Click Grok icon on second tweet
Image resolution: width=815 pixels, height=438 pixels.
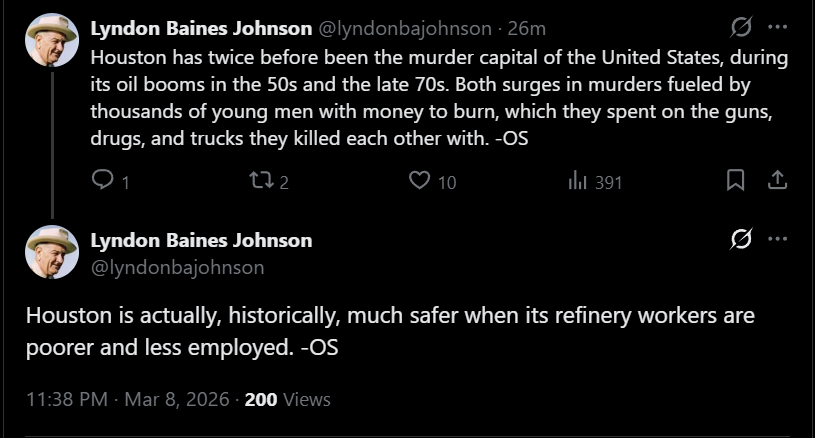pyautogui.click(x=741, y=239)
